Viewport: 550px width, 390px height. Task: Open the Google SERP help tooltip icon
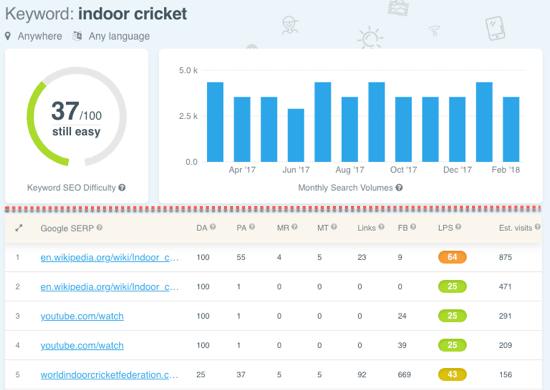tap(100, 228)
